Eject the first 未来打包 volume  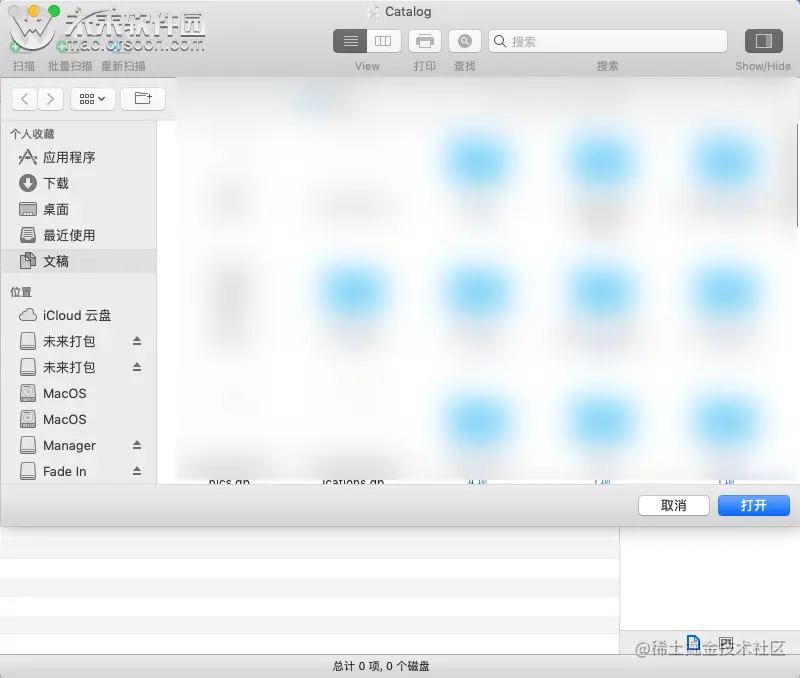coord(137,341)
